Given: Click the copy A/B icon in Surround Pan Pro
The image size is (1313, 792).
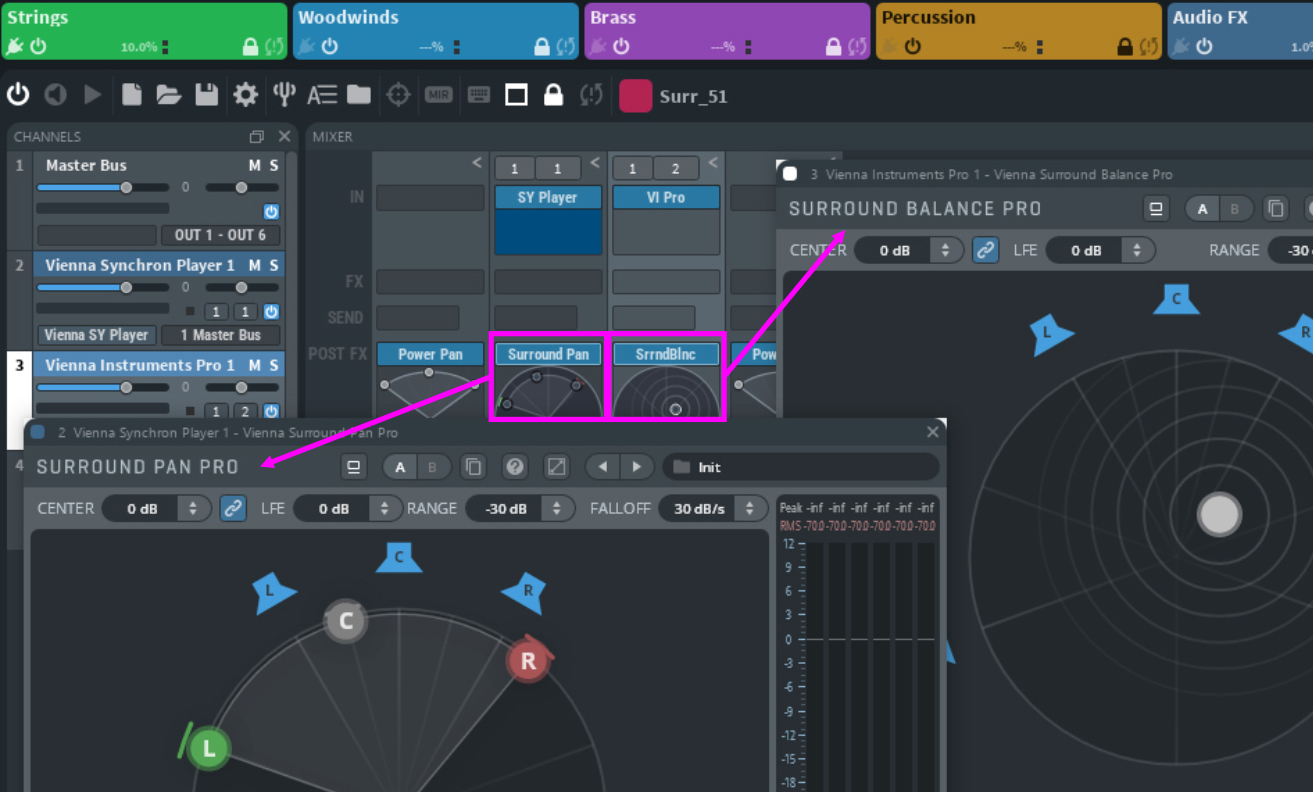Looking at the screenshot, I should coord(474,467).
